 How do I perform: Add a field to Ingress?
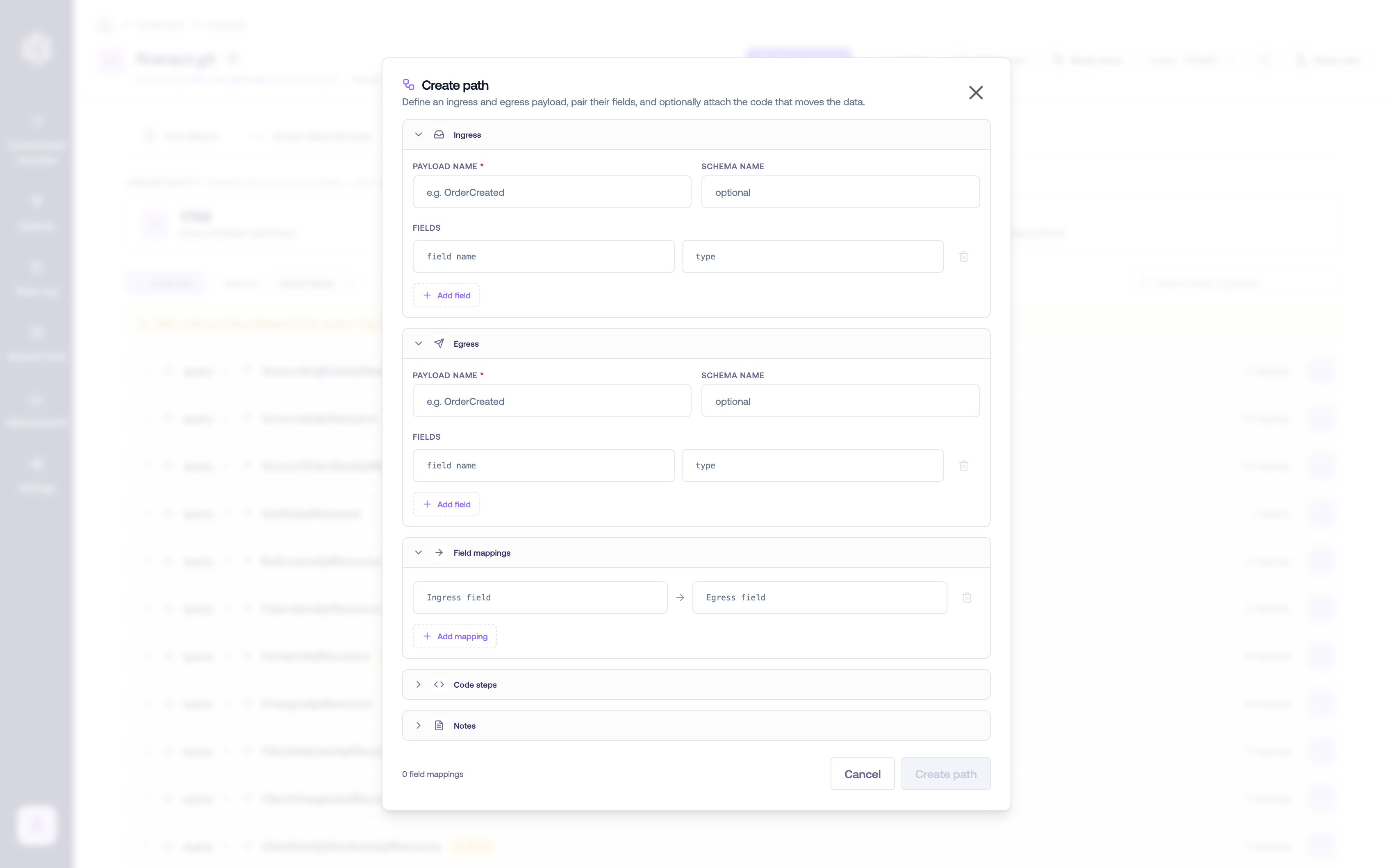(x=446, y=295)
